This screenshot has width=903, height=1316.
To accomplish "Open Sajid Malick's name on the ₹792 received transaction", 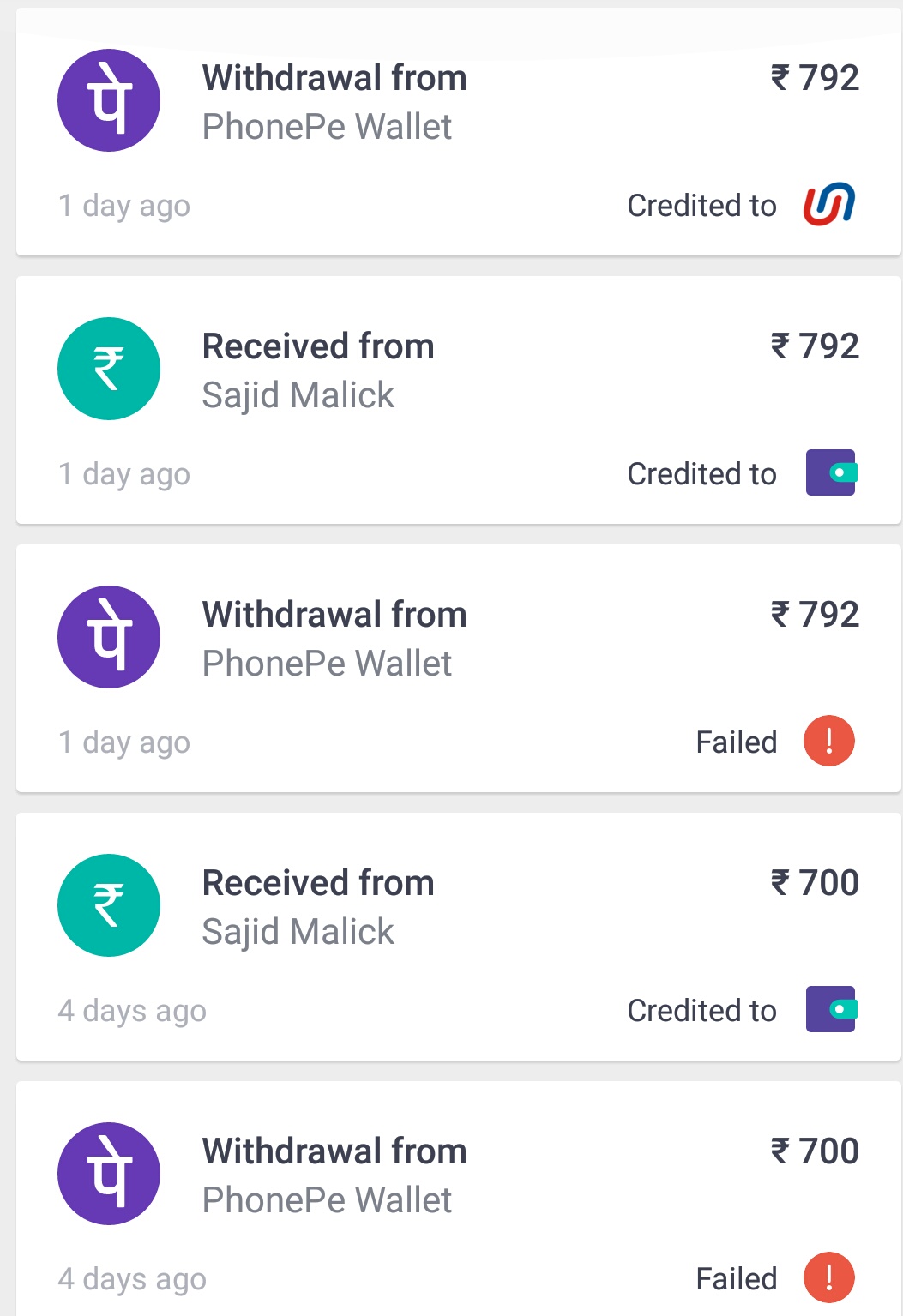I will (298, 395).
